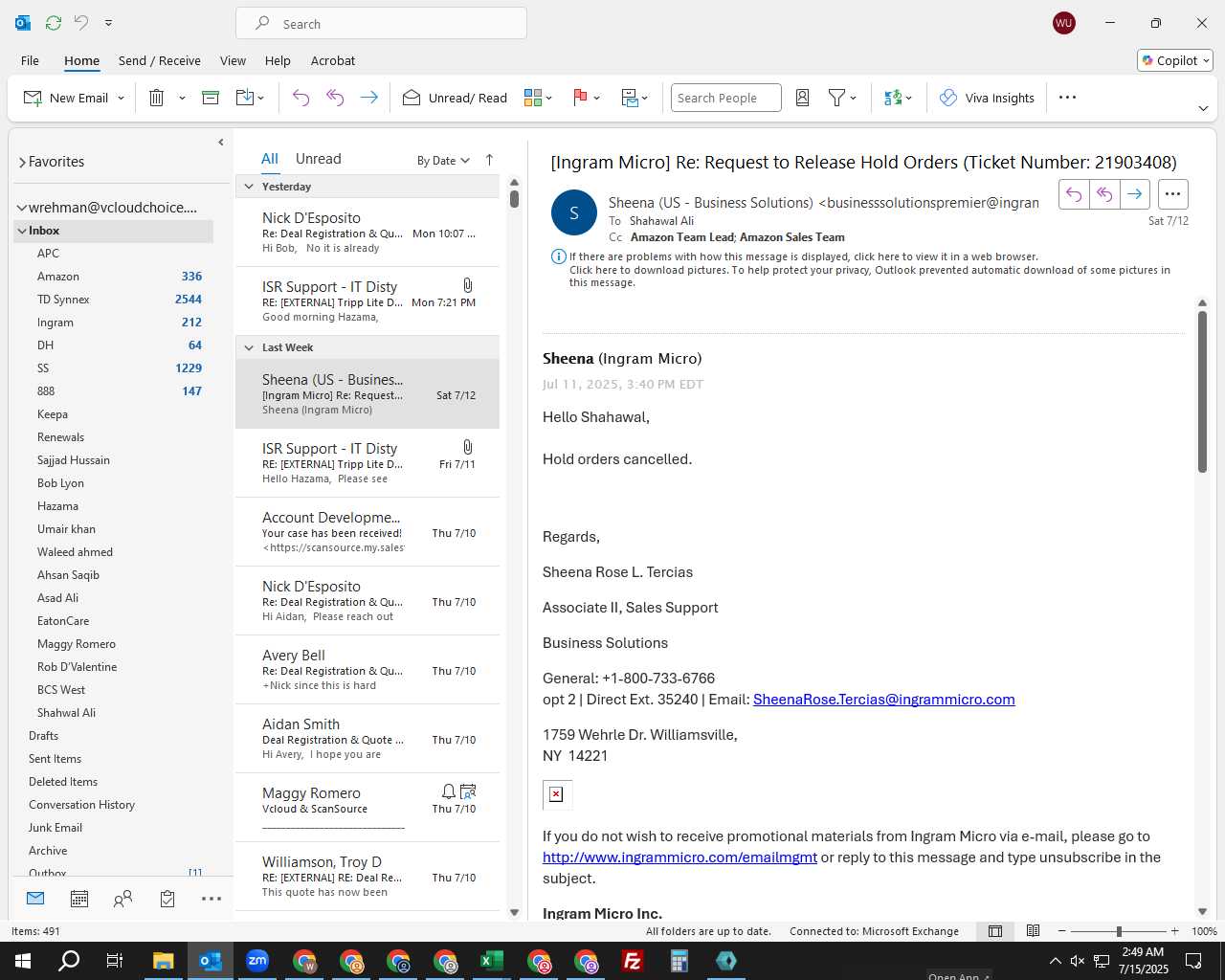Open Viva Insights
1225x980 pixels.
988,98
